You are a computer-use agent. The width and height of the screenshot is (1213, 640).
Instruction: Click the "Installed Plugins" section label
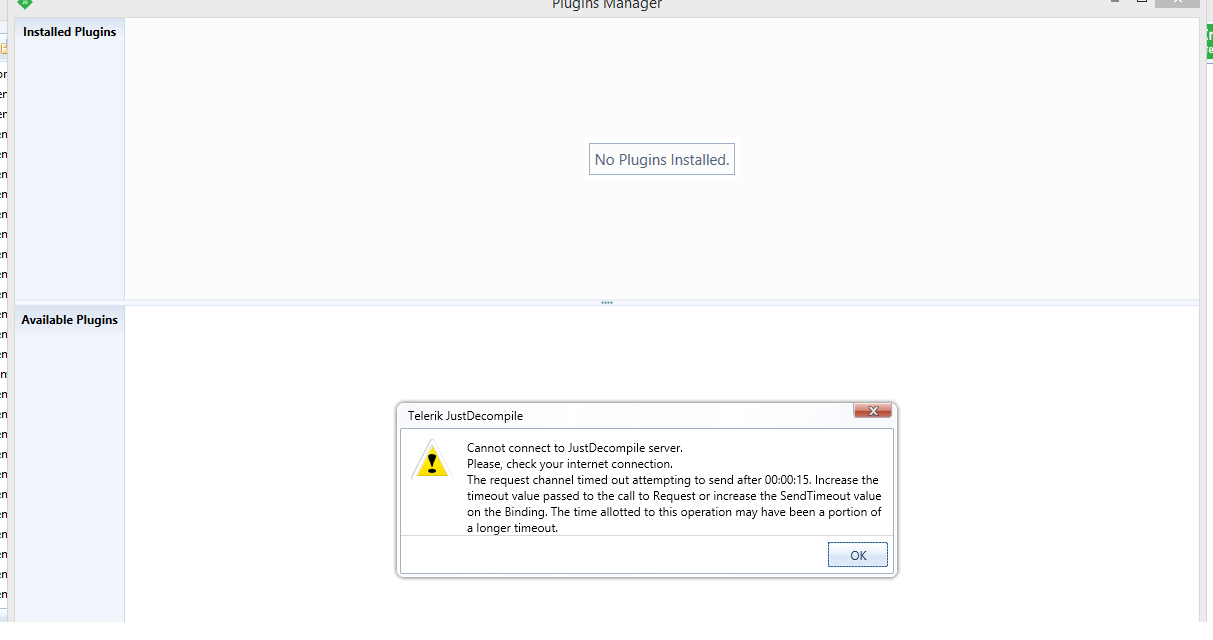tap(70, 32)
